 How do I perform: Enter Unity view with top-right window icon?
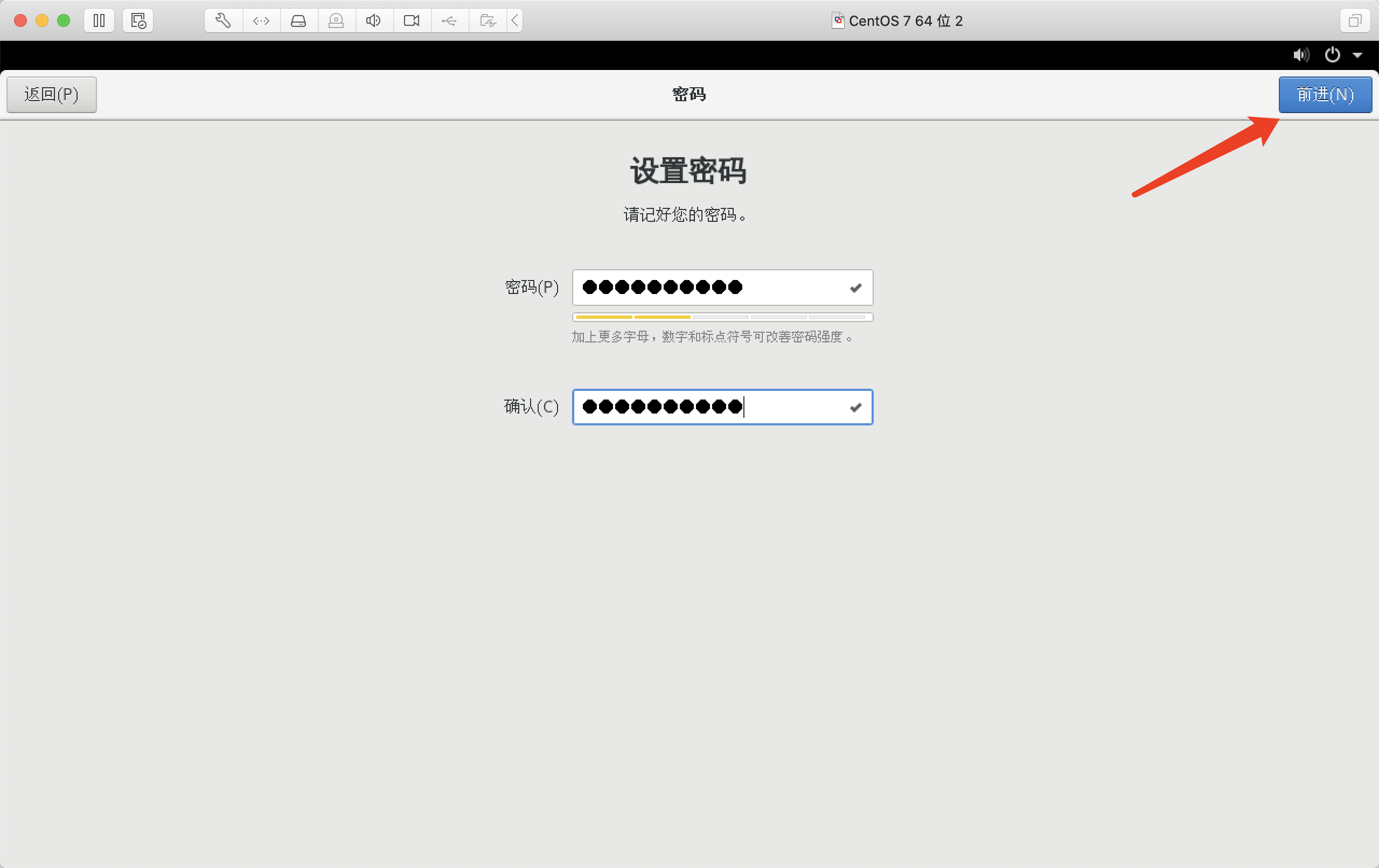(x=1354, y=20)
